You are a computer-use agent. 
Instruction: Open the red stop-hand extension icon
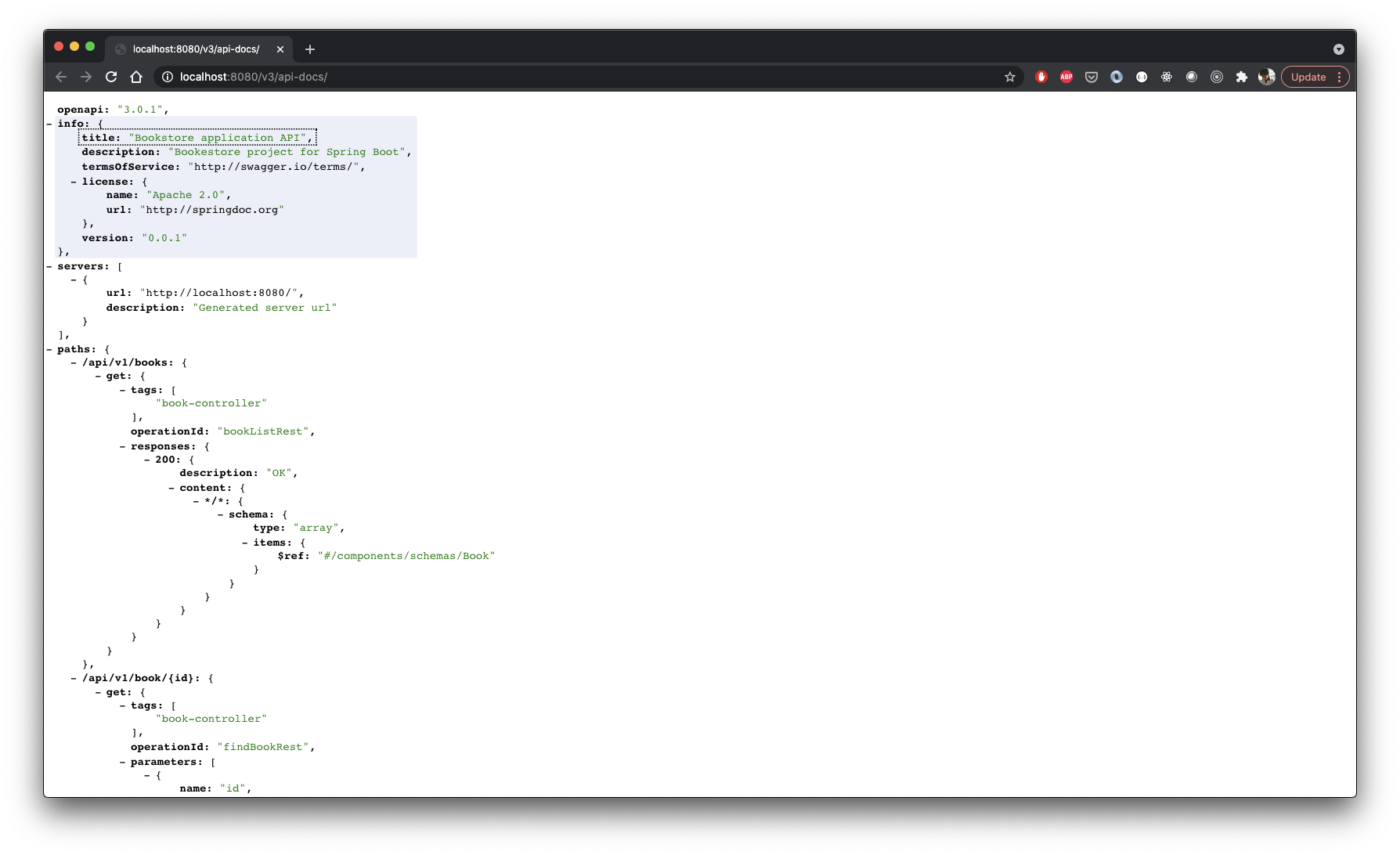(1041, 77)
